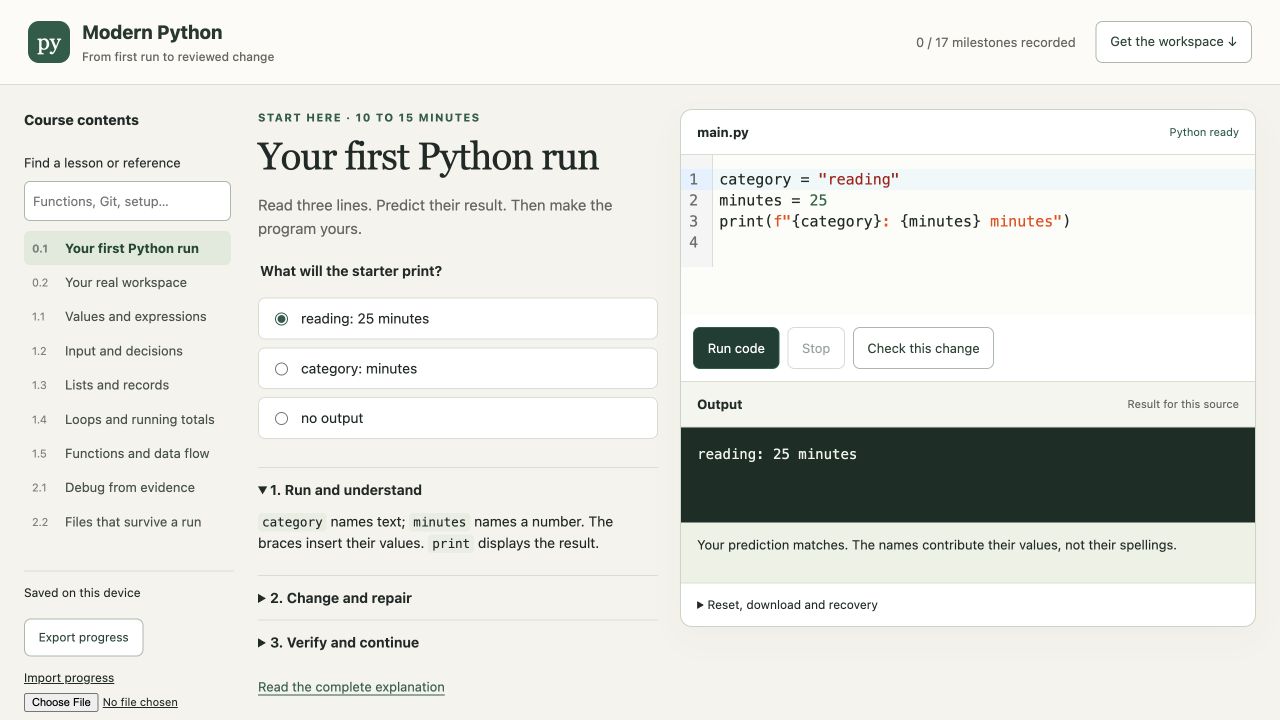1280x720 pixels.
Task: Click the 'minutes = 25' code line
Action: click(x=773, y=200)
